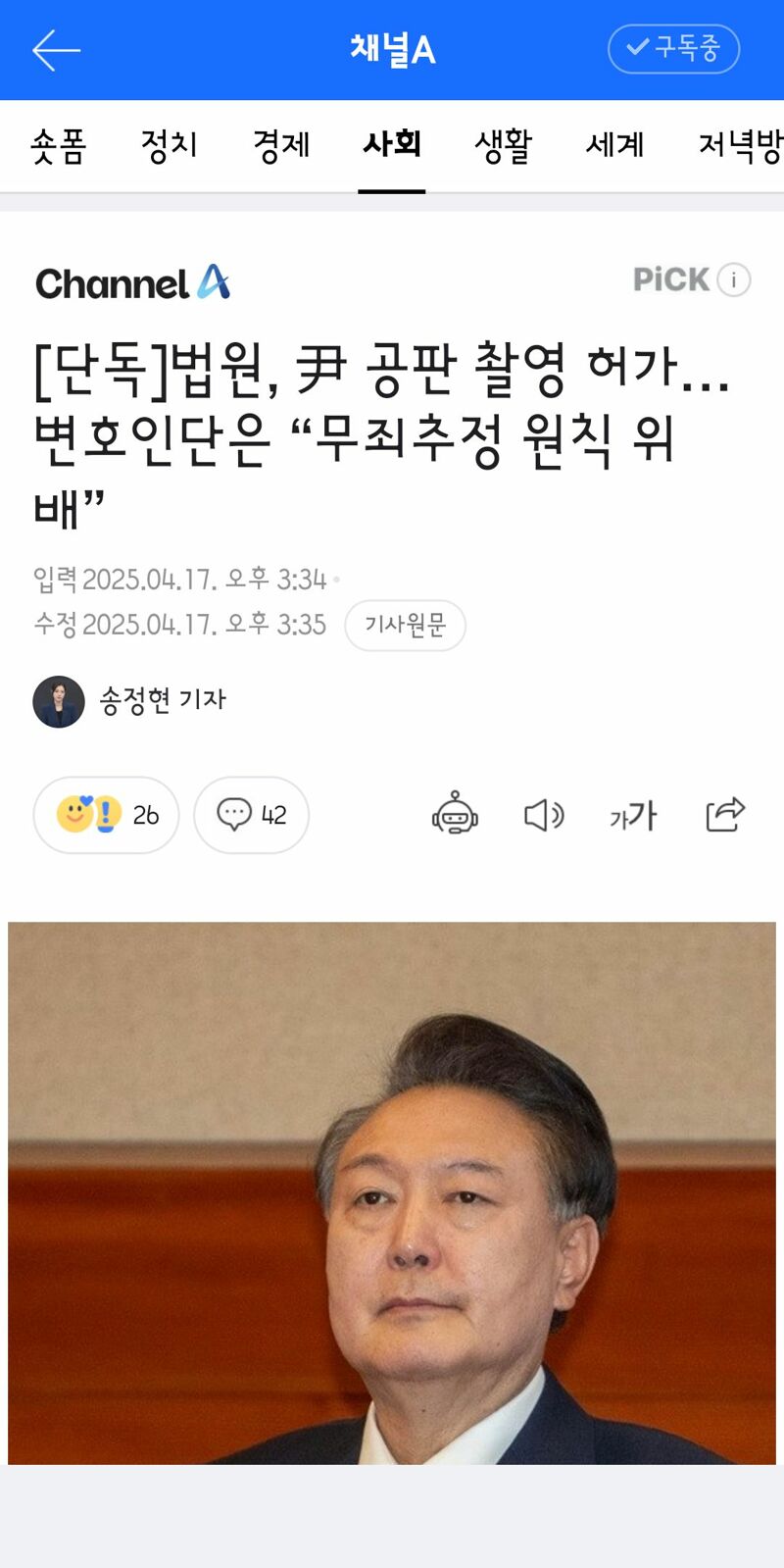Click the AI summary robot icon
This screenshot has height=1568, width=784.
coord(455,814)
